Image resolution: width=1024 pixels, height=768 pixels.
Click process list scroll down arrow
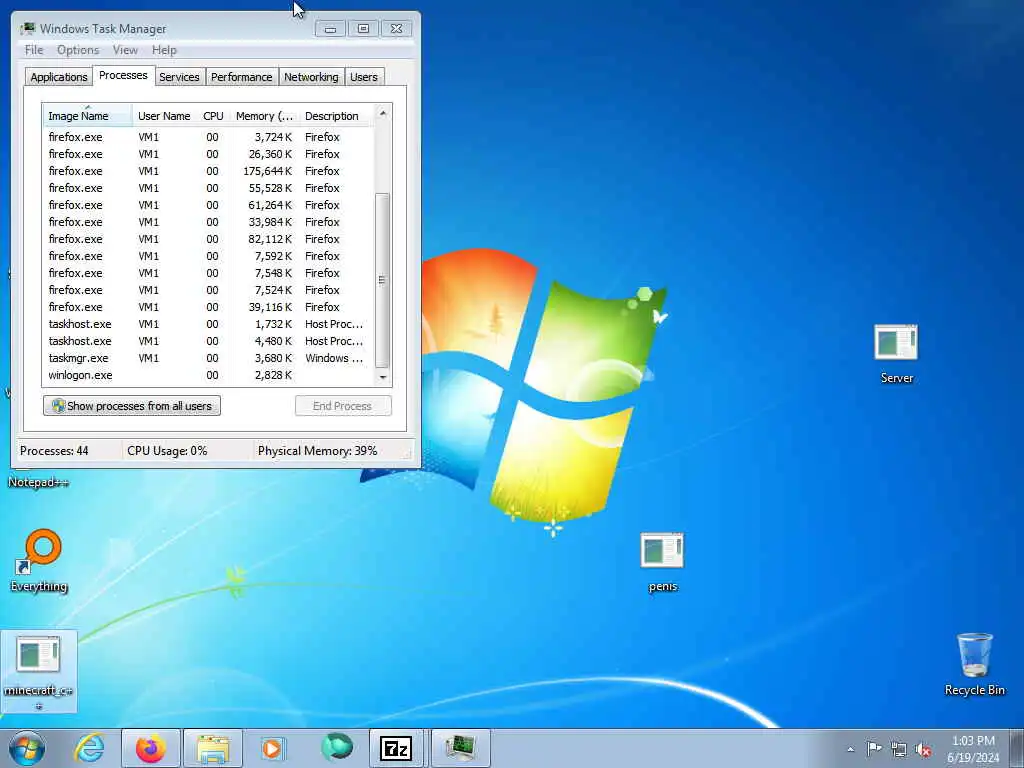click(x=383, y=377)
